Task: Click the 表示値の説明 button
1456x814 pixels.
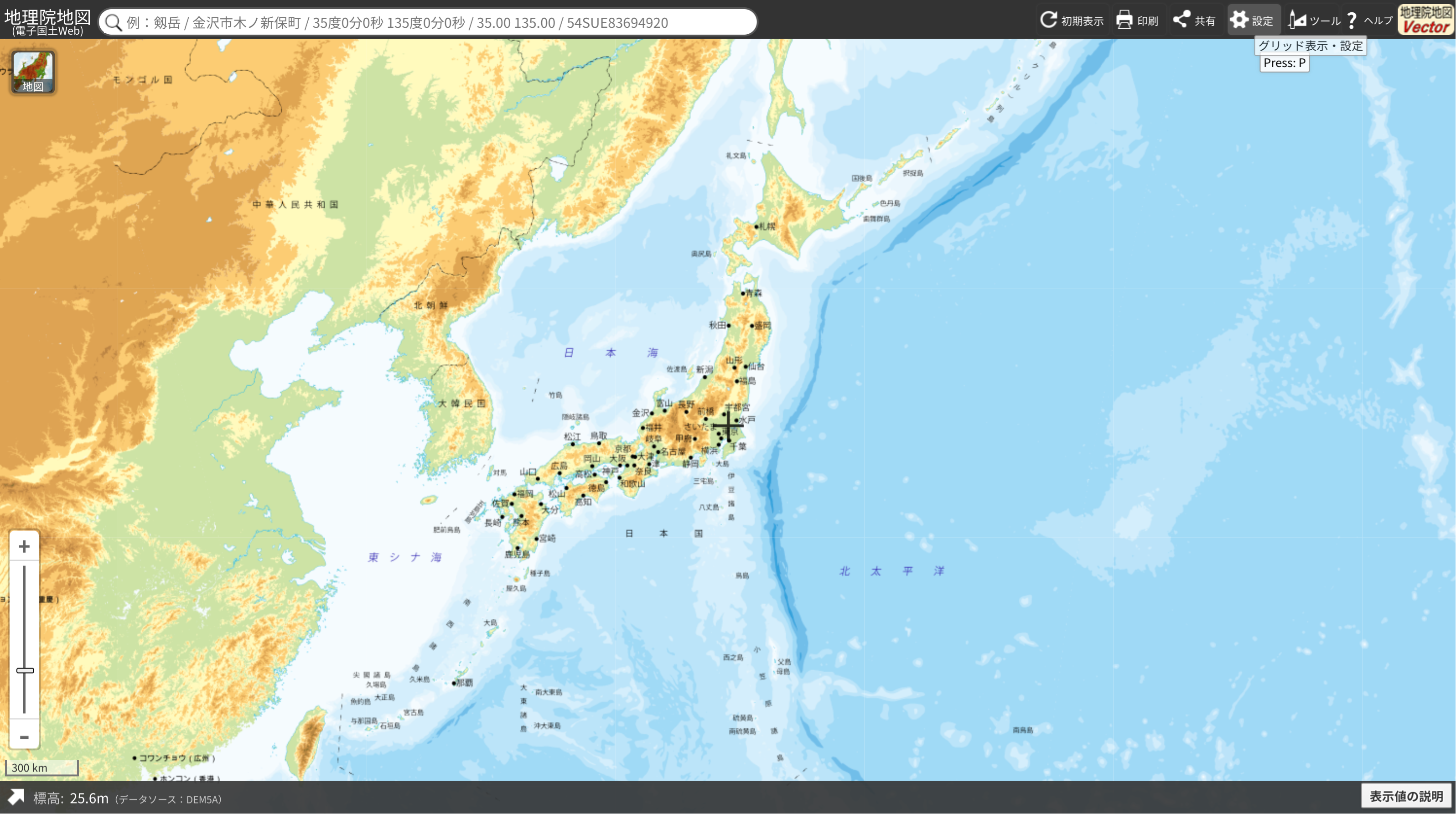Action: point(1406,796)
